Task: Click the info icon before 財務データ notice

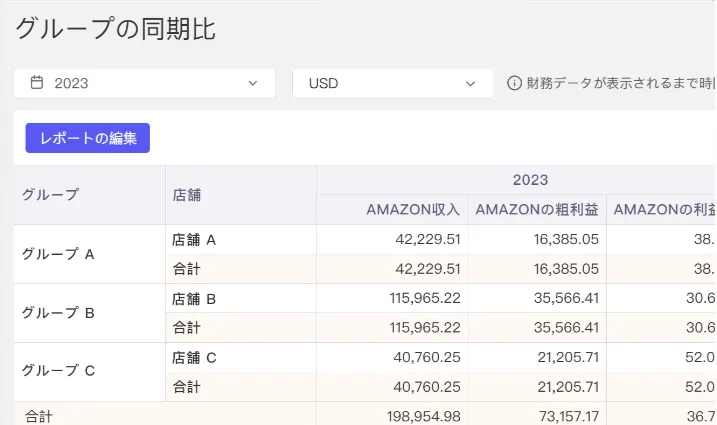Action: (x=514, y=83)
